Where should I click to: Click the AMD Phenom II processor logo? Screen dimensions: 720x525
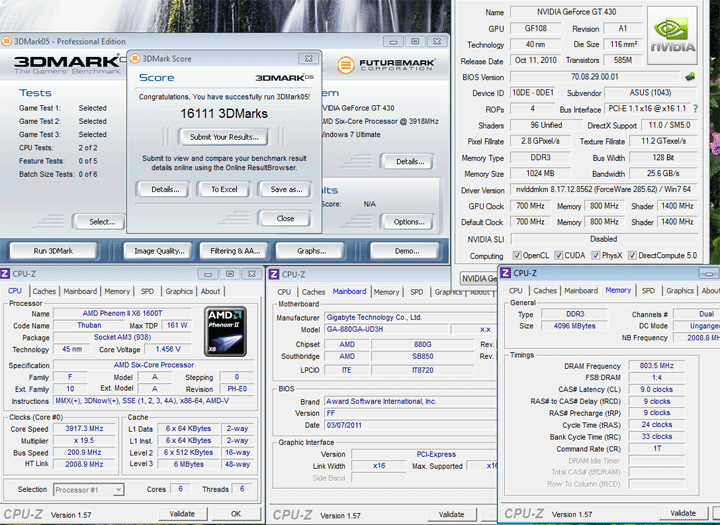tap(225, 332)
